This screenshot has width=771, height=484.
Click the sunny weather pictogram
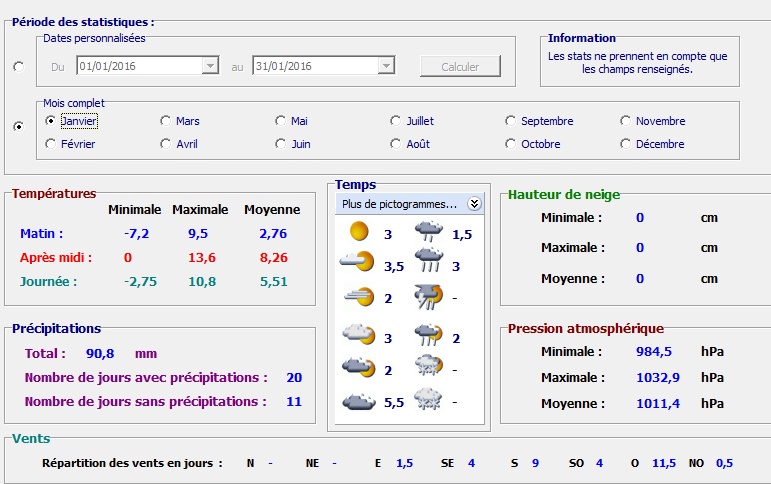359,231
